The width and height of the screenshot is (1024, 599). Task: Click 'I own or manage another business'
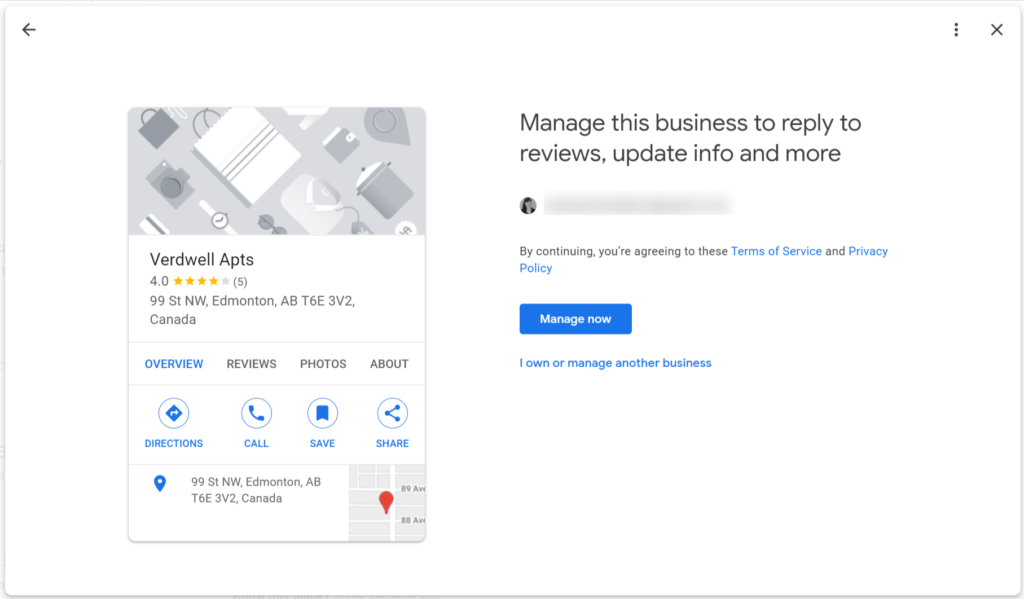pyautogui.click(x=615, y=363)
